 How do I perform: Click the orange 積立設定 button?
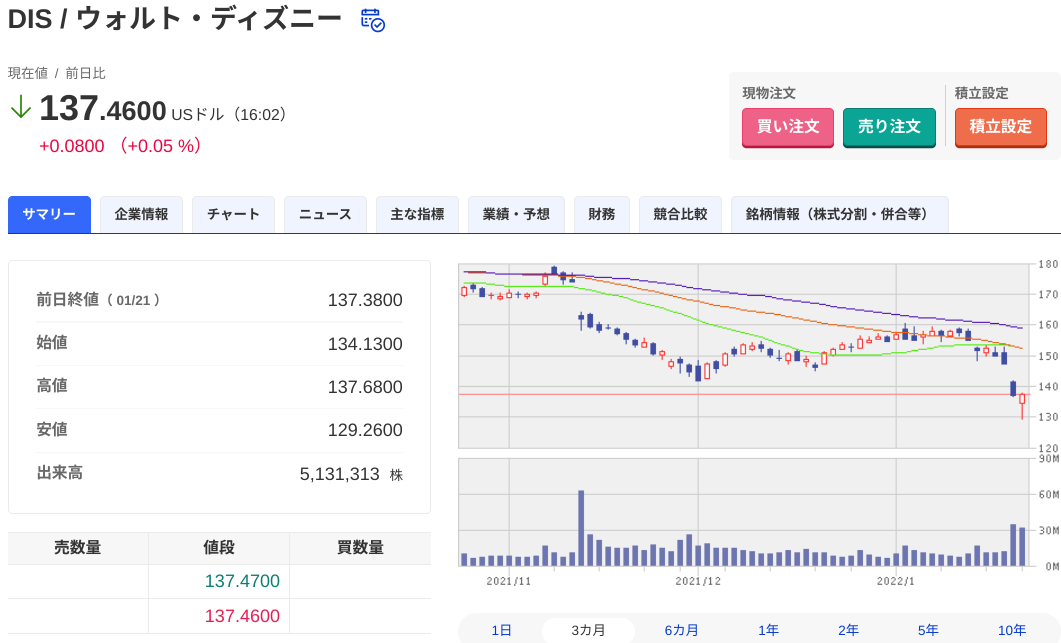pos(1001,127)
